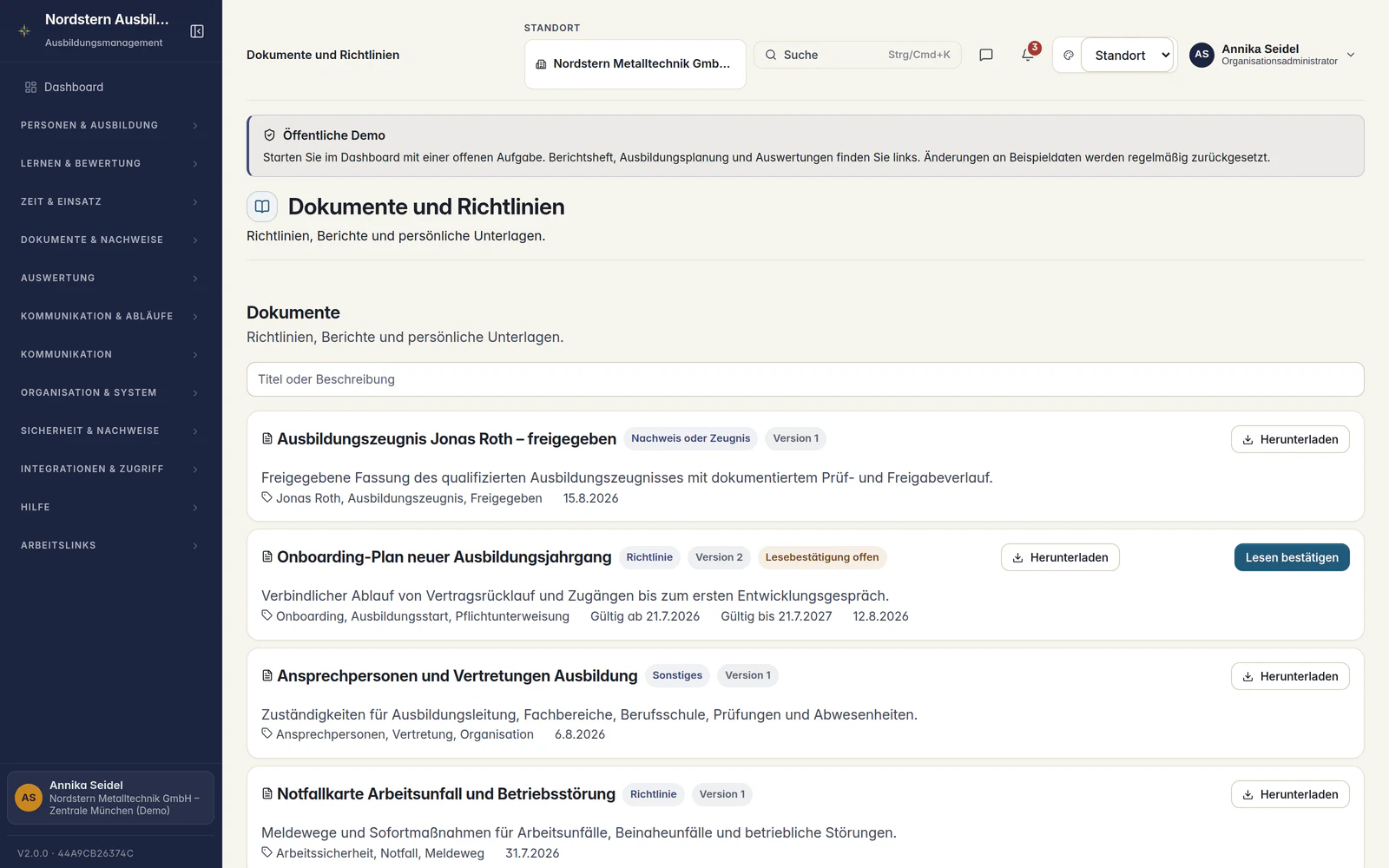Download Notfallkarte Arbeitsunfall document
1389x868 pixels.
coord(1290,794)
